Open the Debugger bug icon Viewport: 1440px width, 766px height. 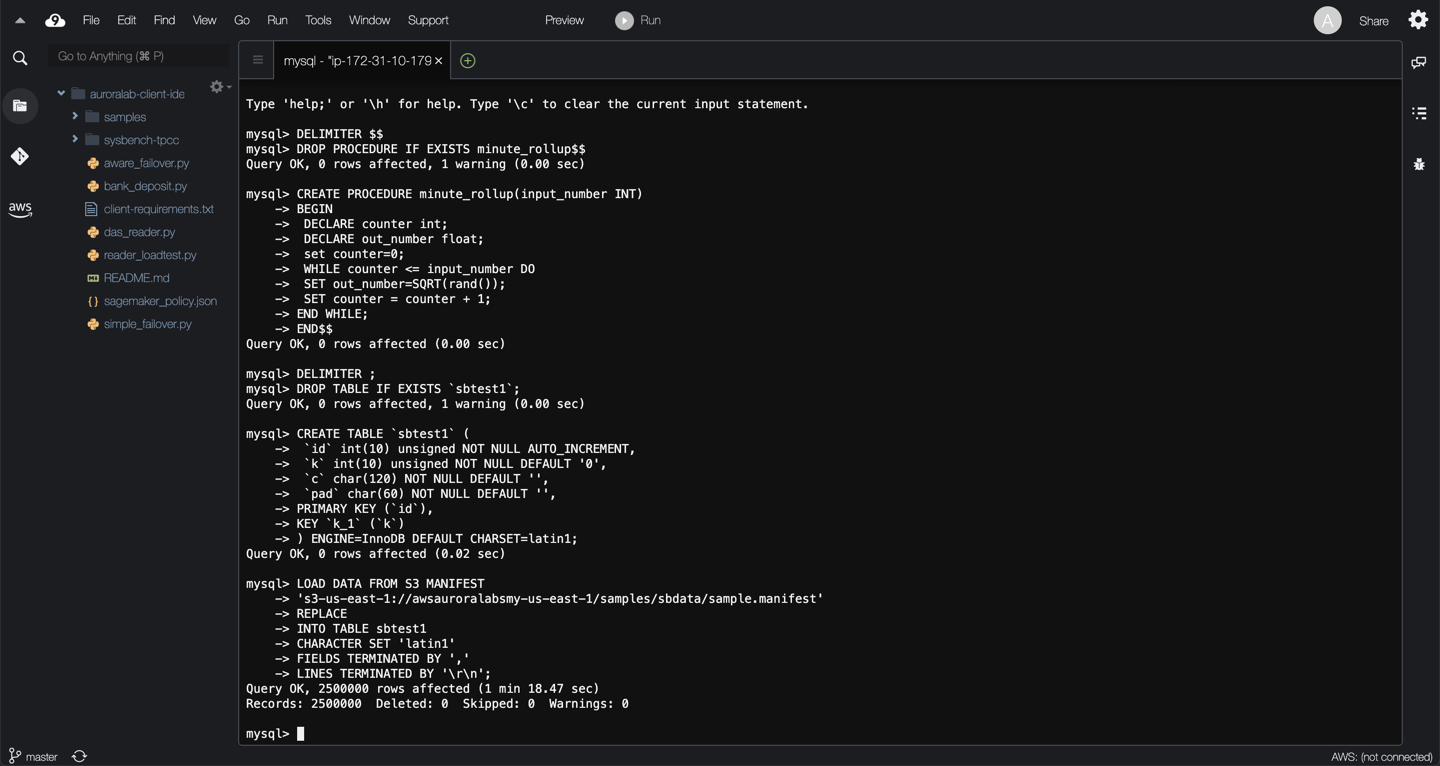click(x=1419, y=164)
